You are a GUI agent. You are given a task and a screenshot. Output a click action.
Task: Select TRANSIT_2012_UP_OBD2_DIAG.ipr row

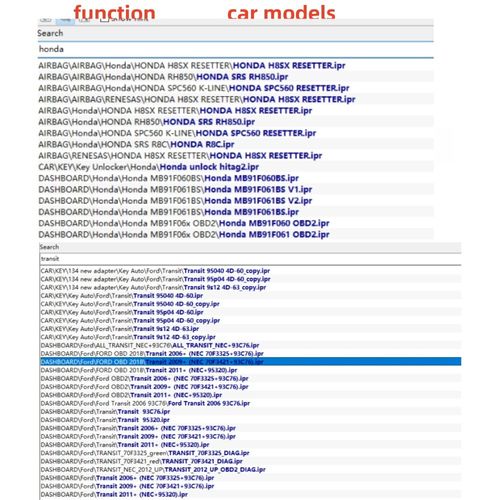[x=250, y=470]
